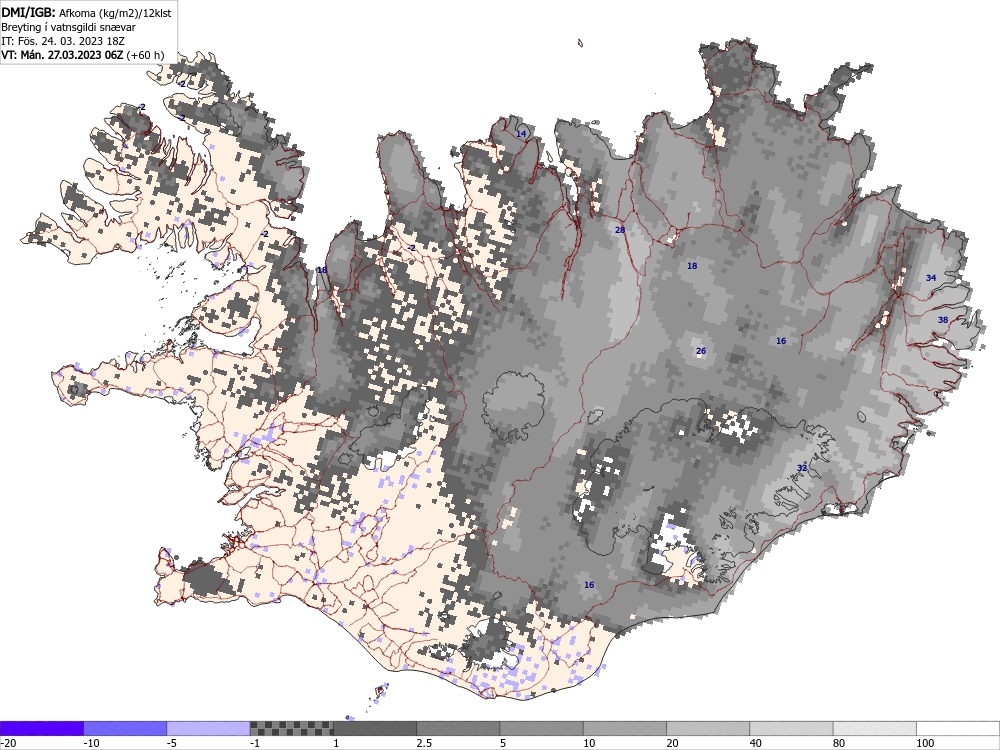Viewport: 1000px width, 750px height.
Task: Click the "-20" legend scale label
Action: [x=8, y=744]
